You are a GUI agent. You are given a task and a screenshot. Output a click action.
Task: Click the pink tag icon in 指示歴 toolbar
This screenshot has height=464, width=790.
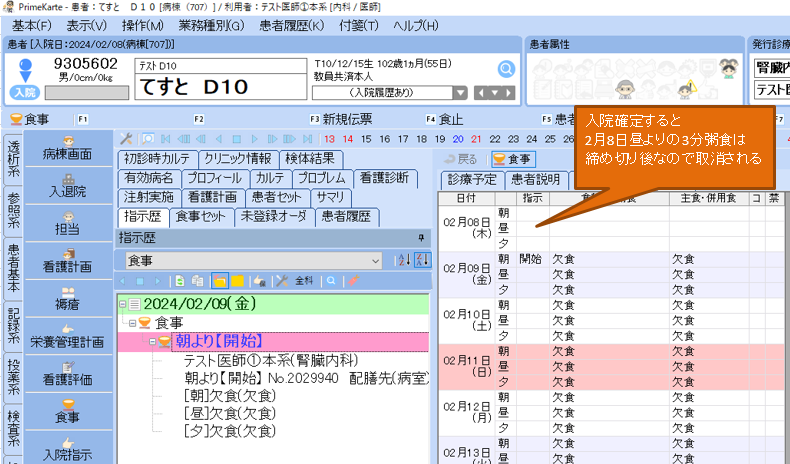click(x=353, y=281)
